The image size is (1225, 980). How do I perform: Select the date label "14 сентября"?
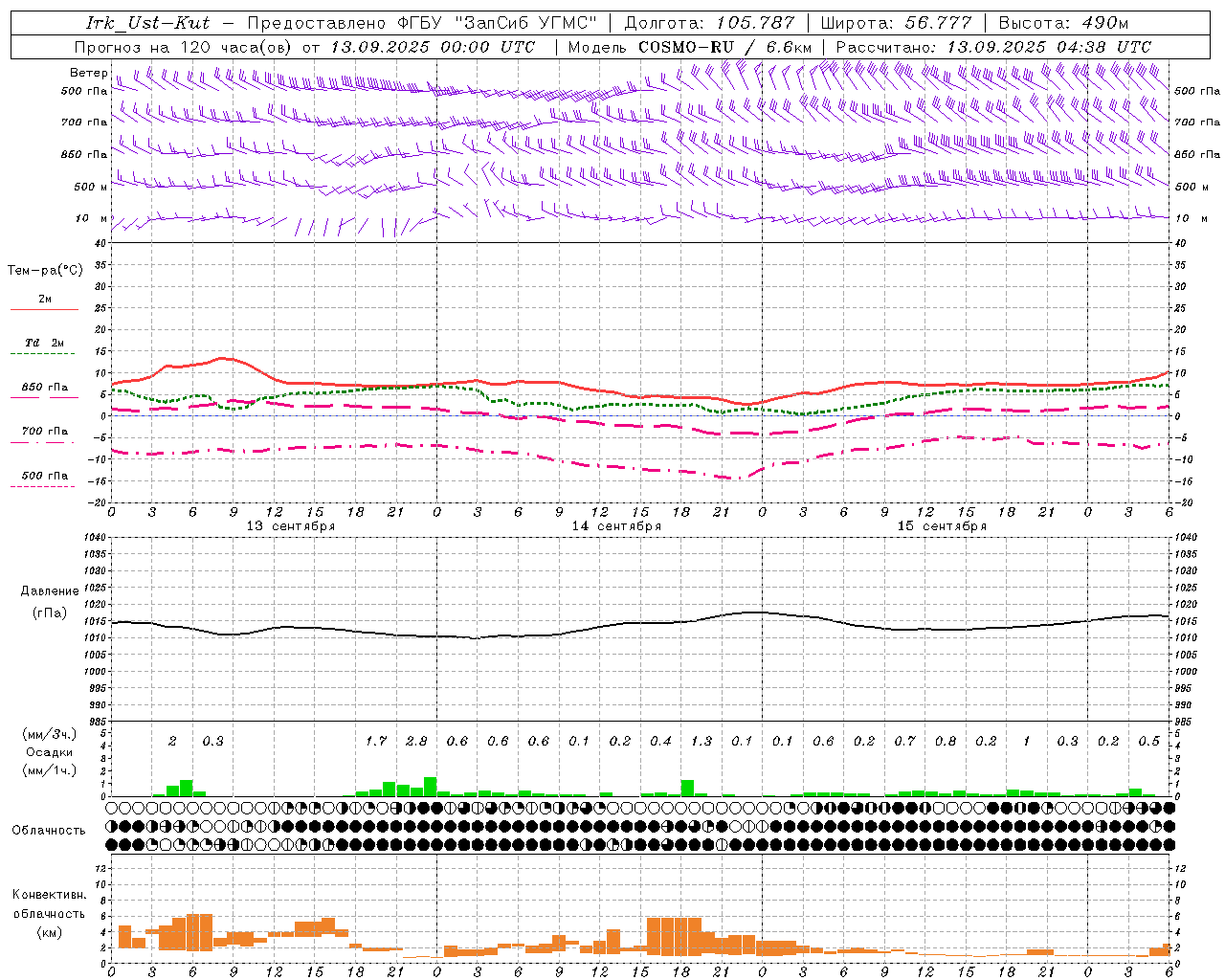tap(616, 526)
